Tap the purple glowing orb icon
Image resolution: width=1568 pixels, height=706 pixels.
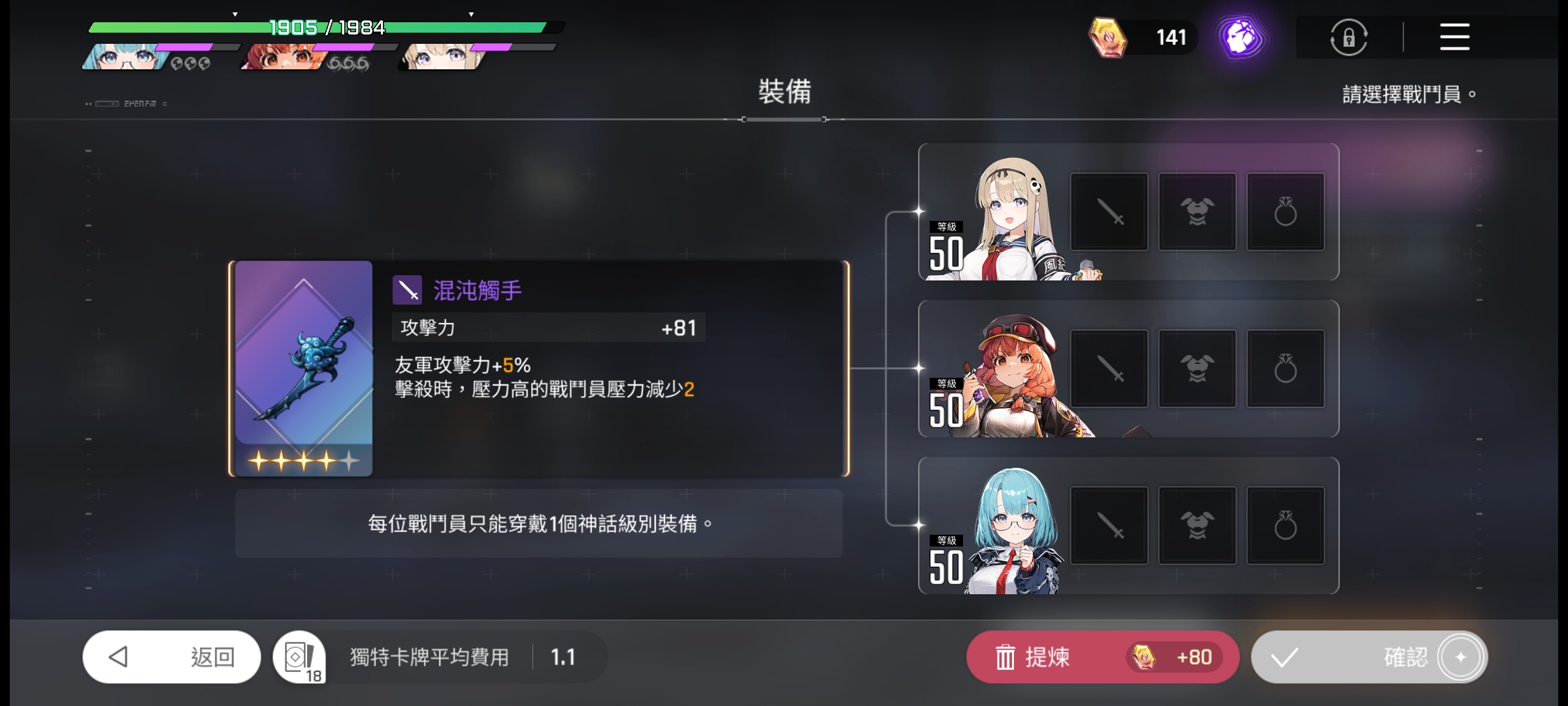click(1241, 37)
